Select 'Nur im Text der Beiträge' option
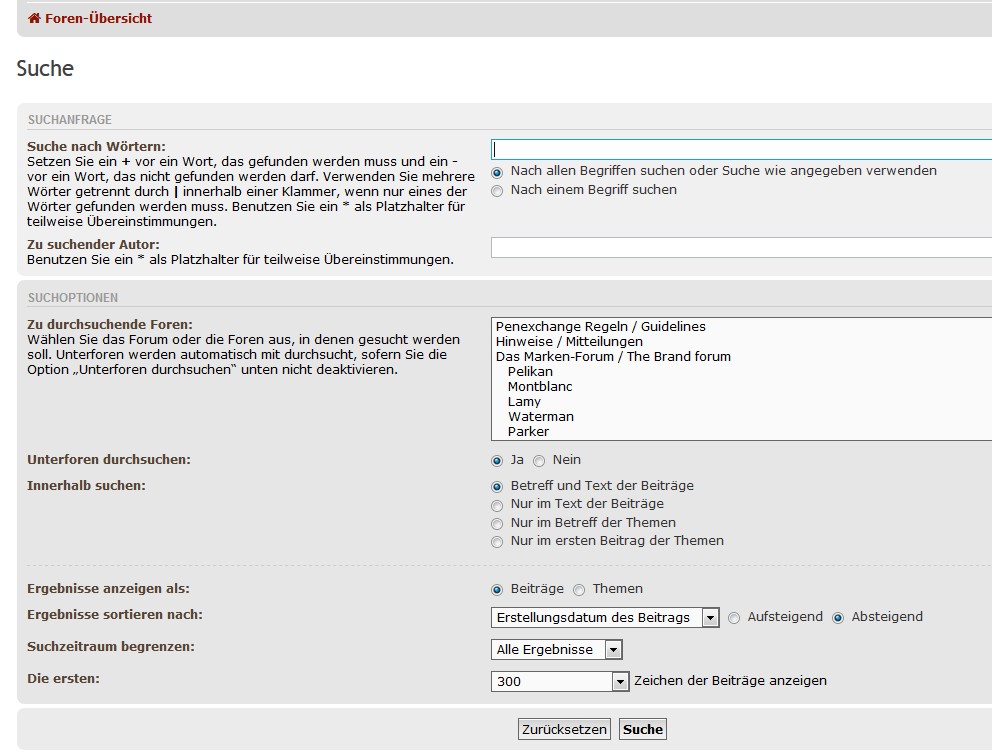992x753 pixels. point(497,506)
